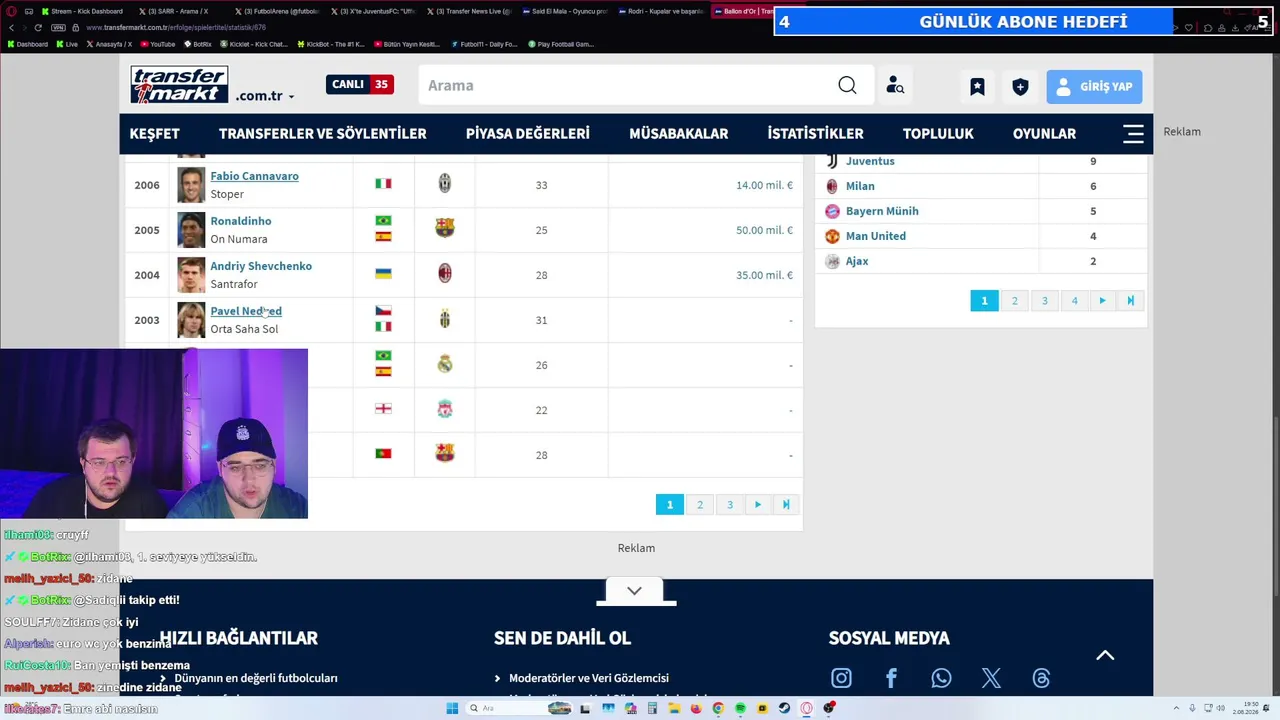Jump to last page of club ranking list
The height and width of the screenshot is (720, 1280).
[1130, 301]
